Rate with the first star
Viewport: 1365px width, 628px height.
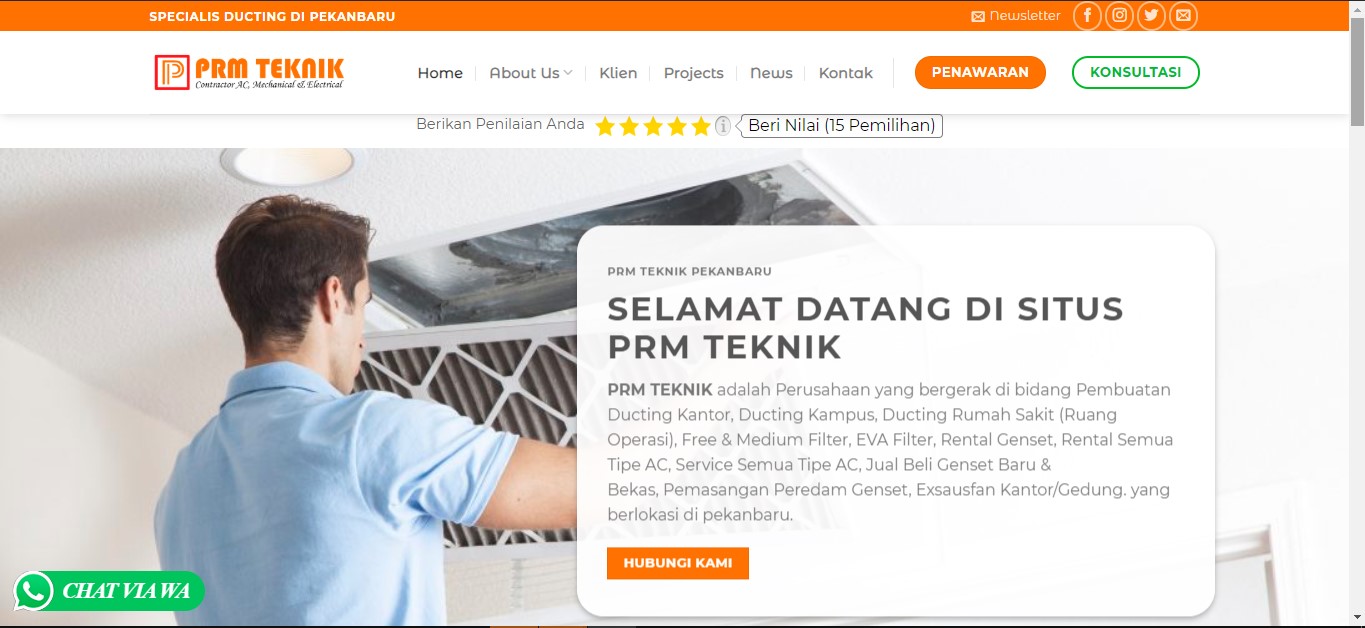[x=605, y=126]
